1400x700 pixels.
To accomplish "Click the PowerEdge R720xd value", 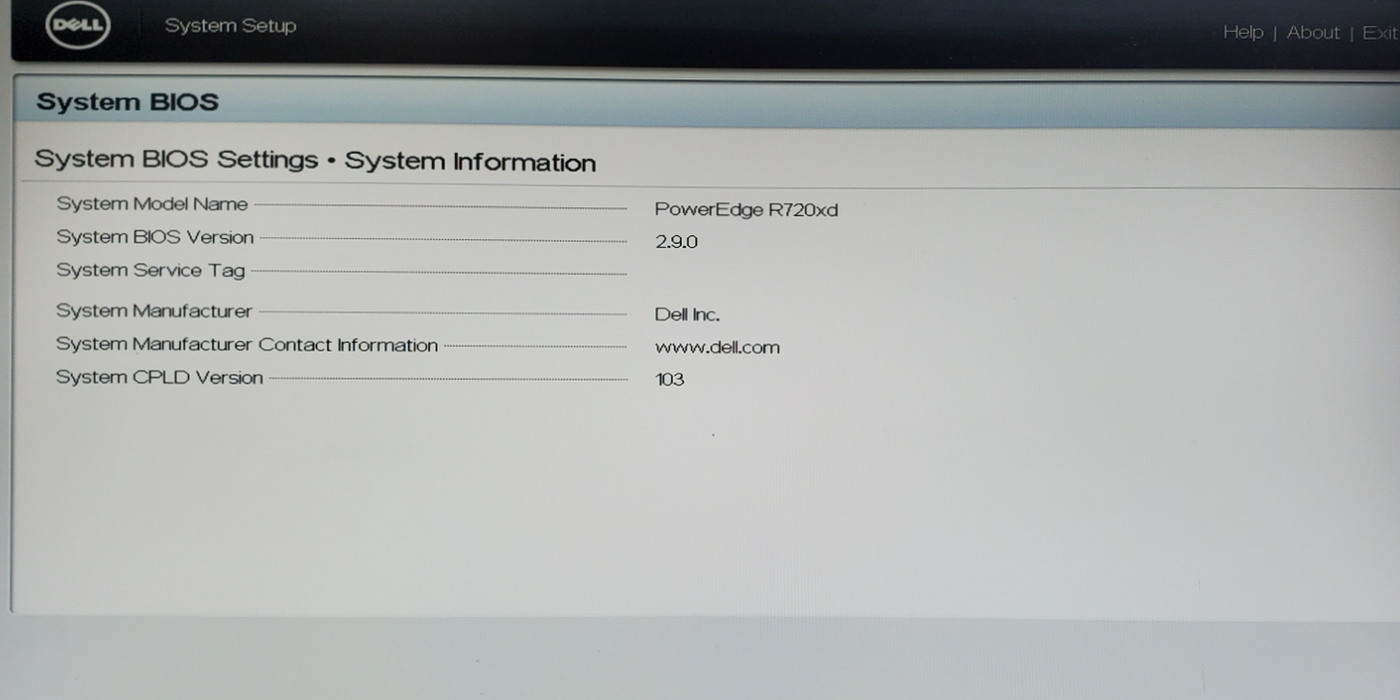I will point(746,210).
